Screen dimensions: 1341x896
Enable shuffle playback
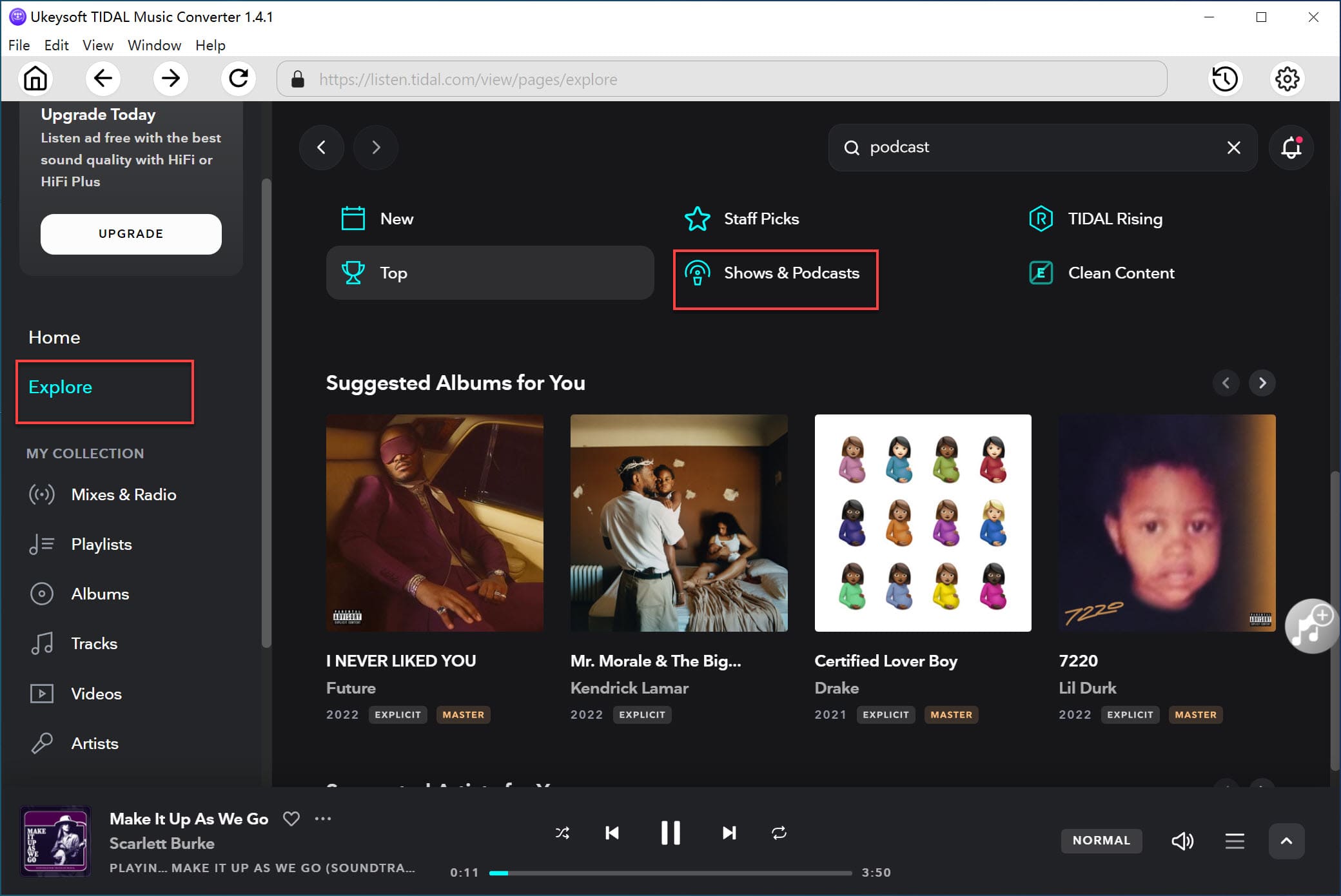pos(562,833)
